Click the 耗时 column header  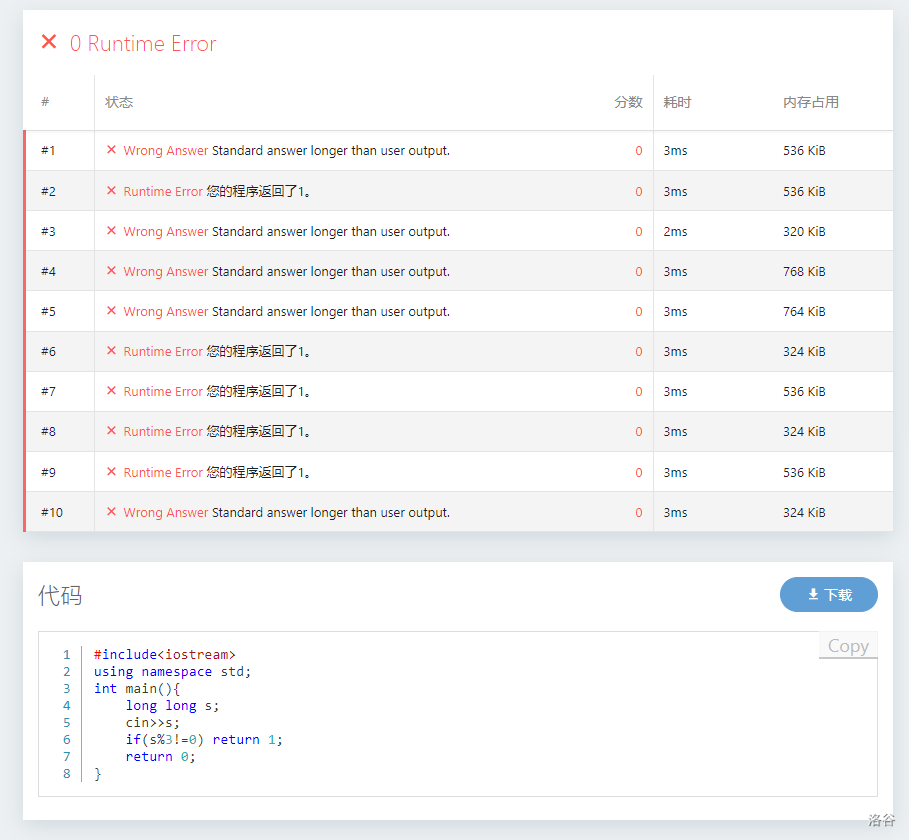point(677,102)
